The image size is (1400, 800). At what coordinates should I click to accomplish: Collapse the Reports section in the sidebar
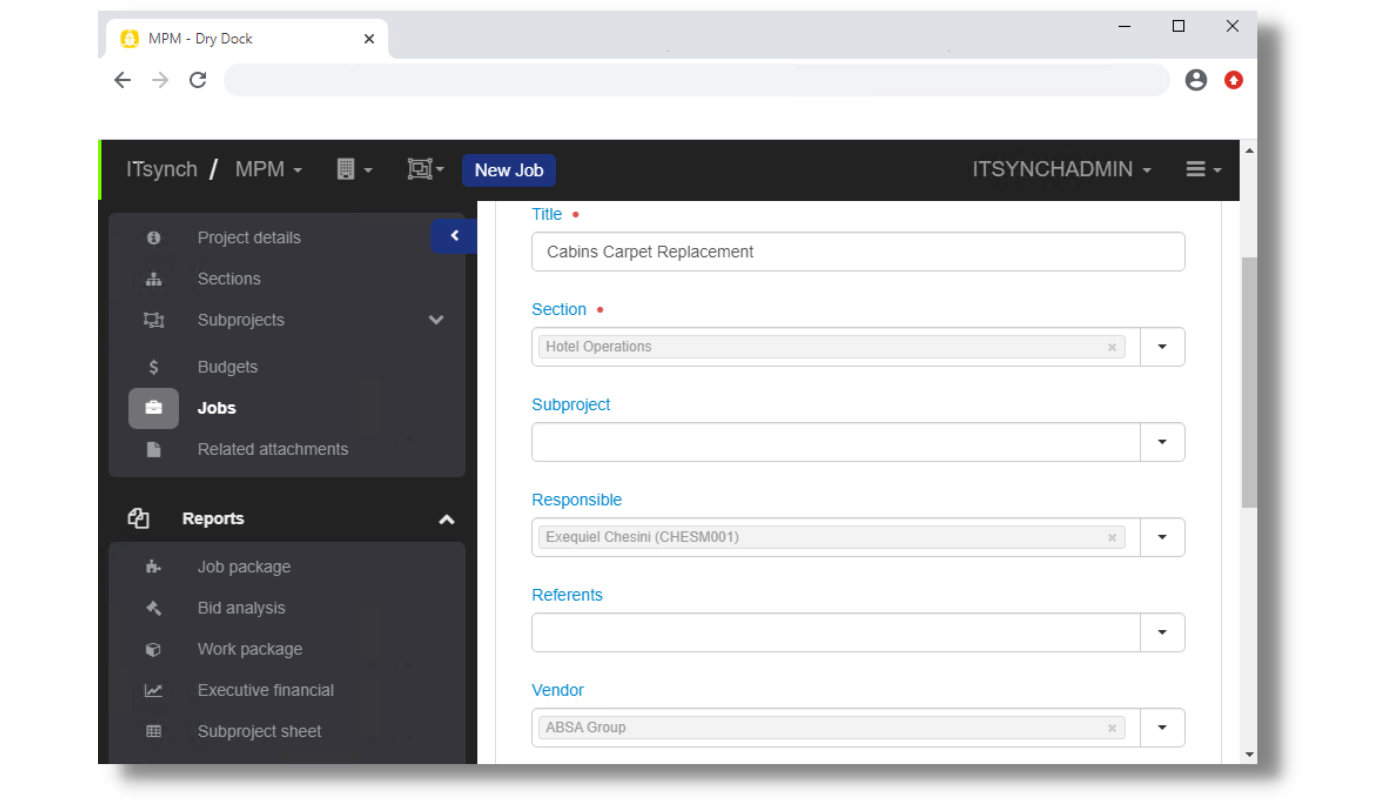(x=446, y=519)
